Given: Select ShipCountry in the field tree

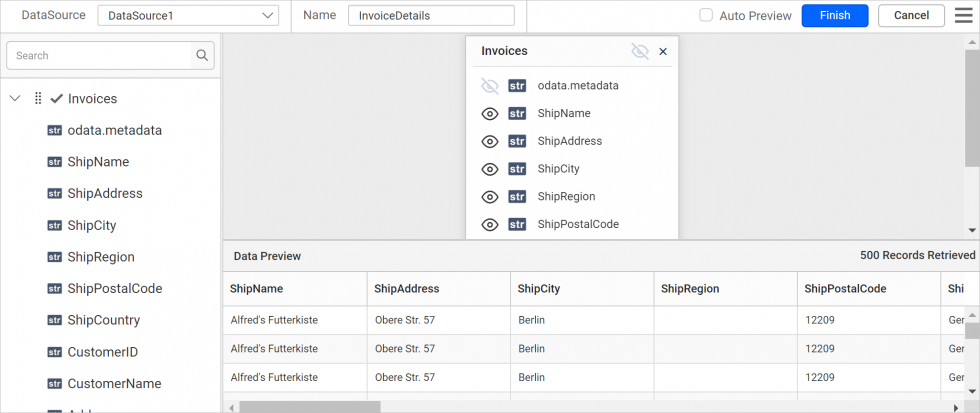Looking at the screenshot, I should pyautogui.click(x=104, y=321).
